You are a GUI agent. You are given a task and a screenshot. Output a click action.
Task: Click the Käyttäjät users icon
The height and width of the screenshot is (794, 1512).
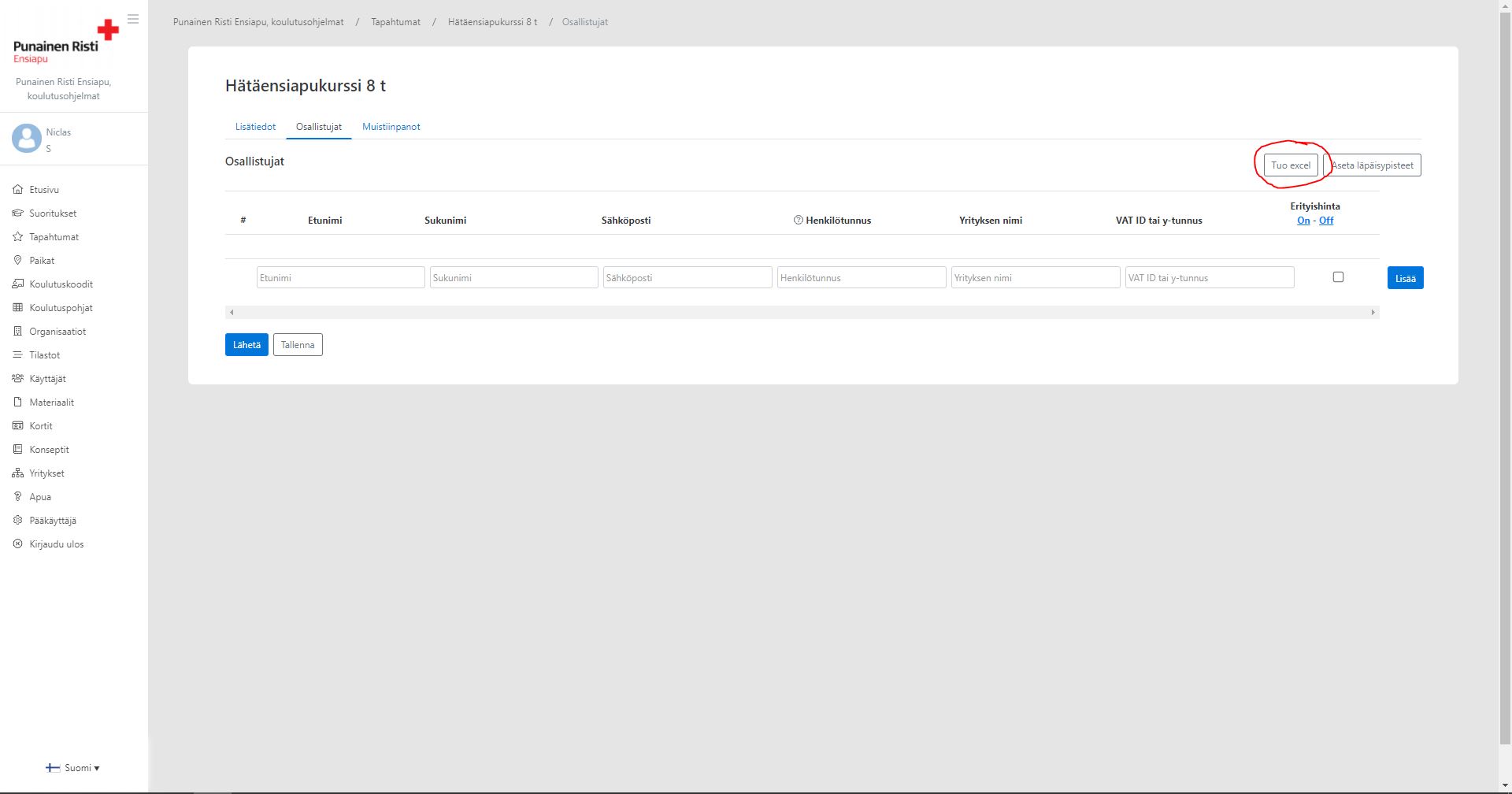[x=18, y=379]
